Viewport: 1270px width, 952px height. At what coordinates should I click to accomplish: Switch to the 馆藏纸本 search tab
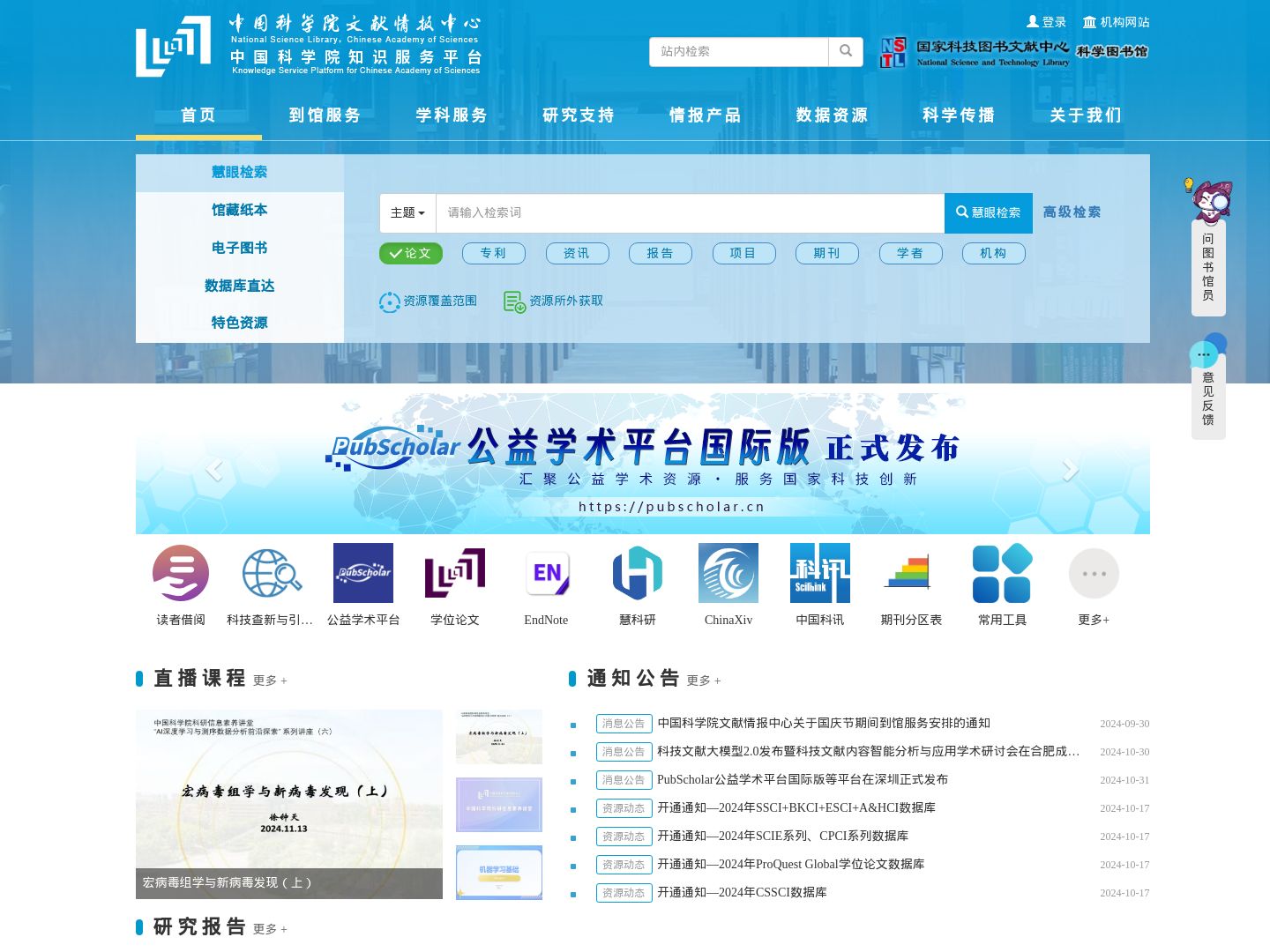pyautogui.click(x=240, y=211)
